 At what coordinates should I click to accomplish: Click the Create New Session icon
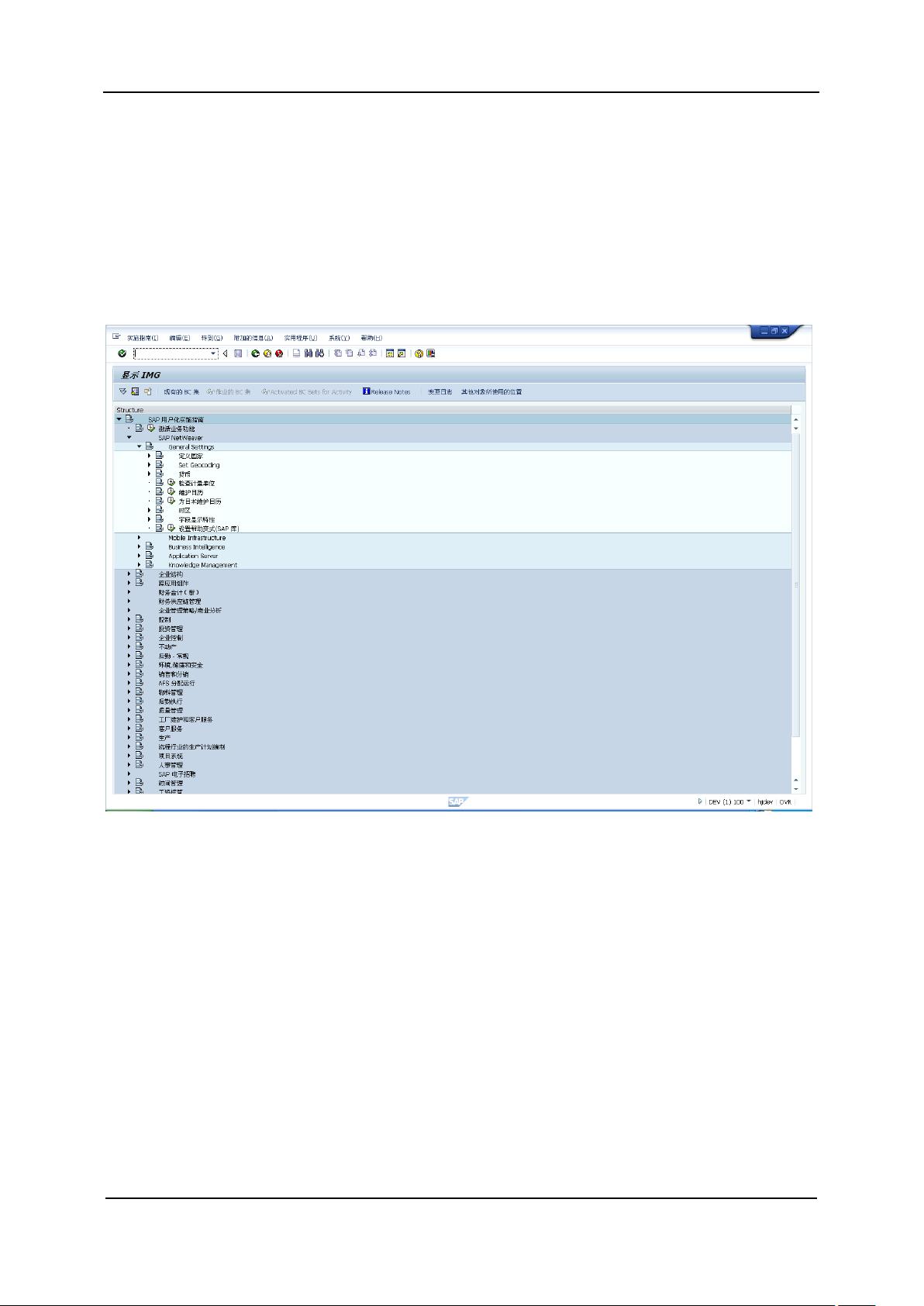(x=390, y=353)
